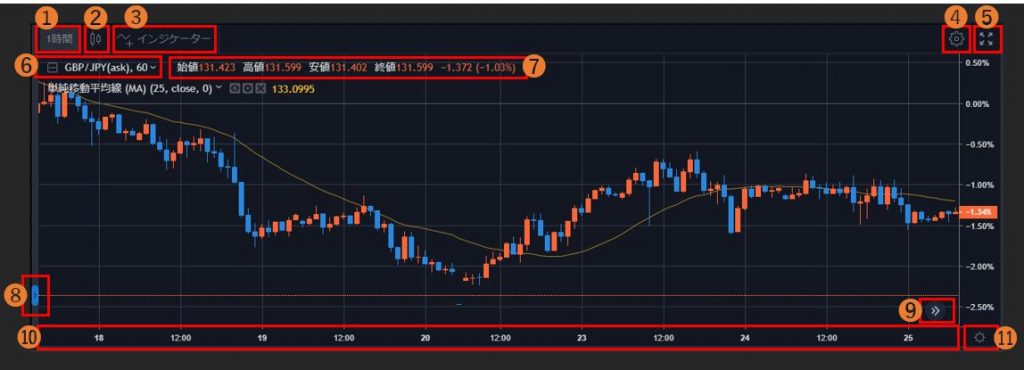Click the -1.00% price scale label
This screenshot has height=370, width=1024.
(x=980, y=185)
